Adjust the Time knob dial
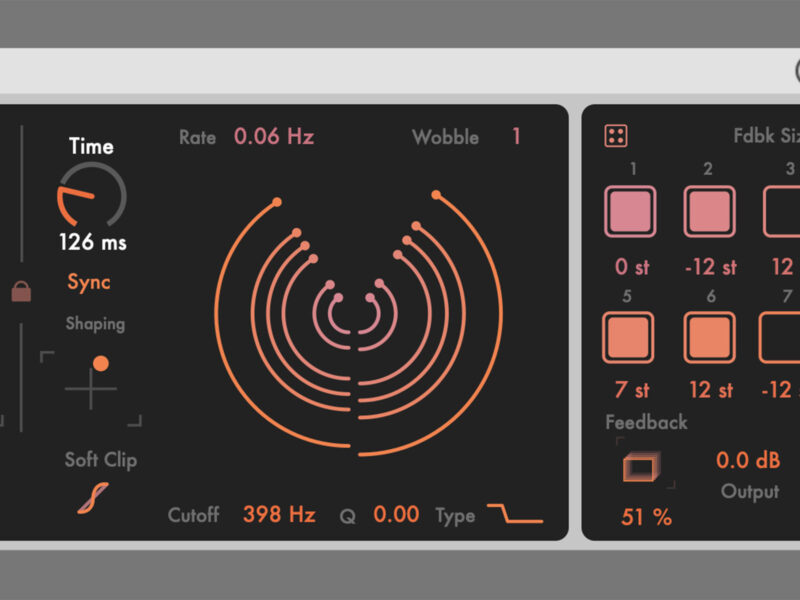 pos(92,194)
